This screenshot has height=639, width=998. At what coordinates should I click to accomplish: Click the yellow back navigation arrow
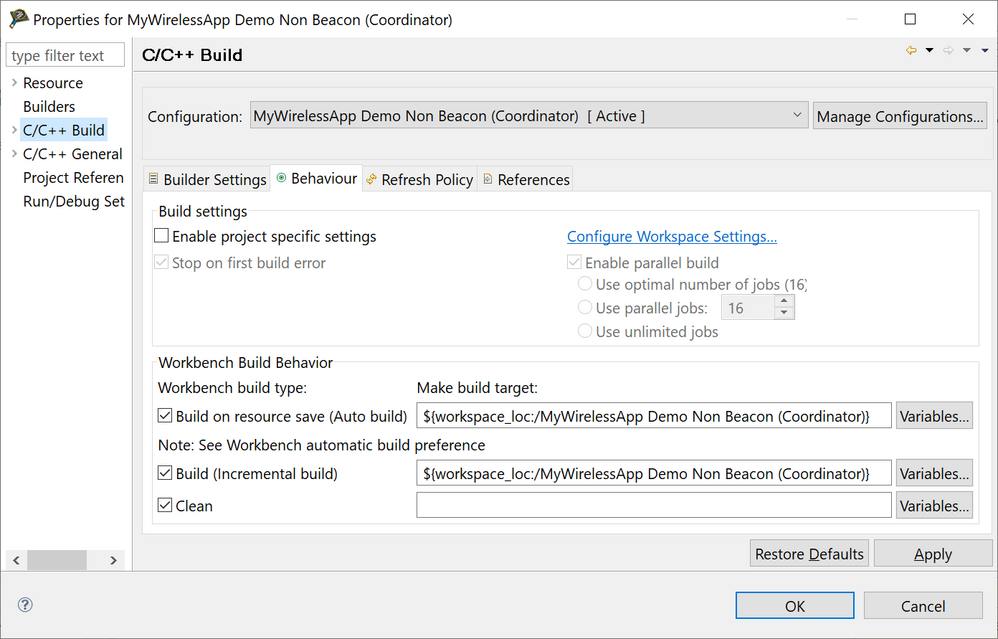click(911, 51)
